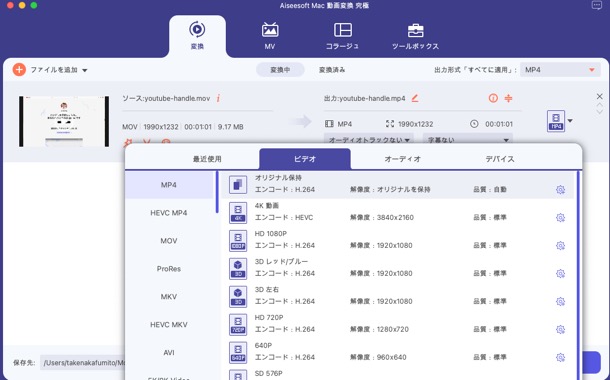Click the MP4 output format icon button
Viewport: 610px width, 380px height.
tap(556, 121)
